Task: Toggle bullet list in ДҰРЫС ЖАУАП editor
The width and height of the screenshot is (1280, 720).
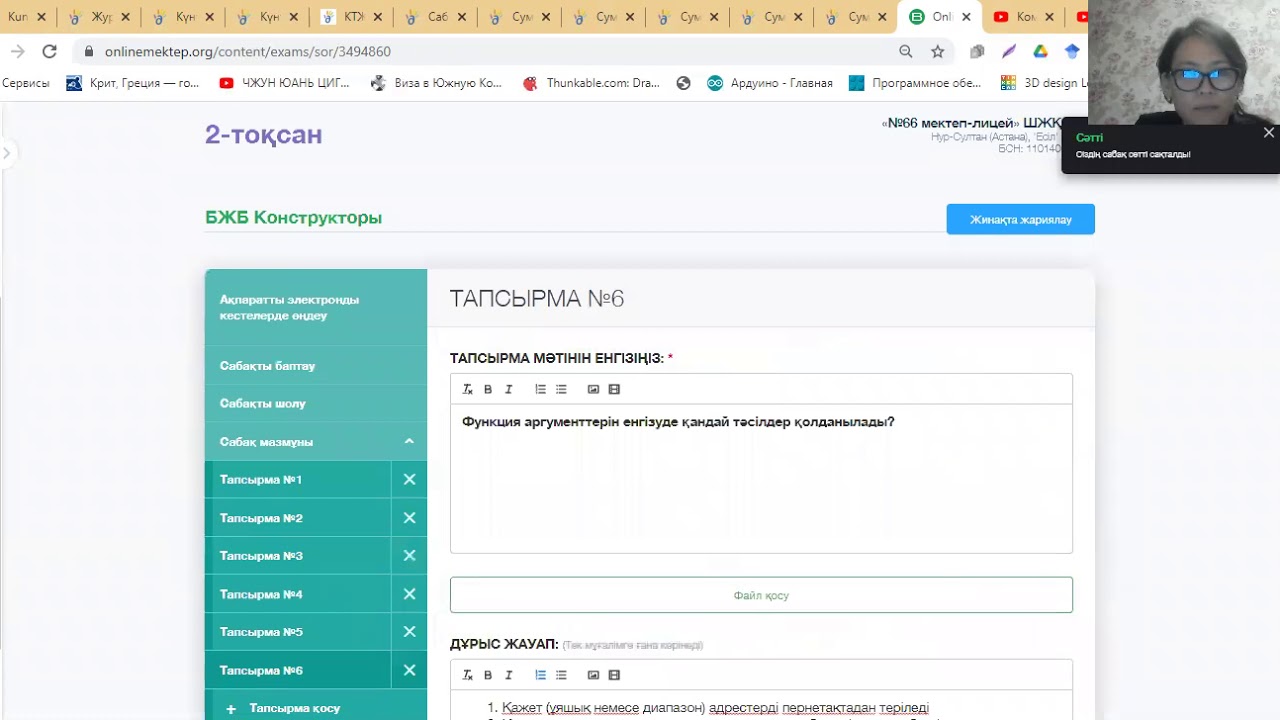Action: coord(561,675)
